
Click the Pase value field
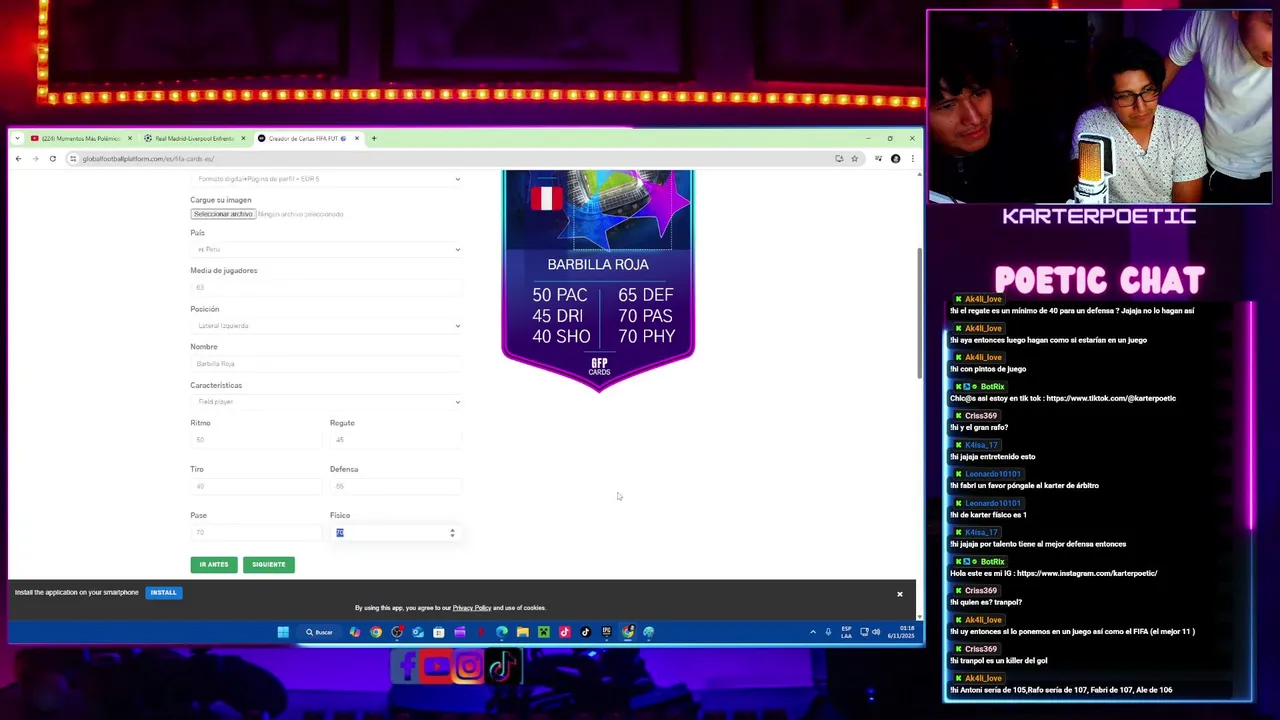(x=256, y=532)
